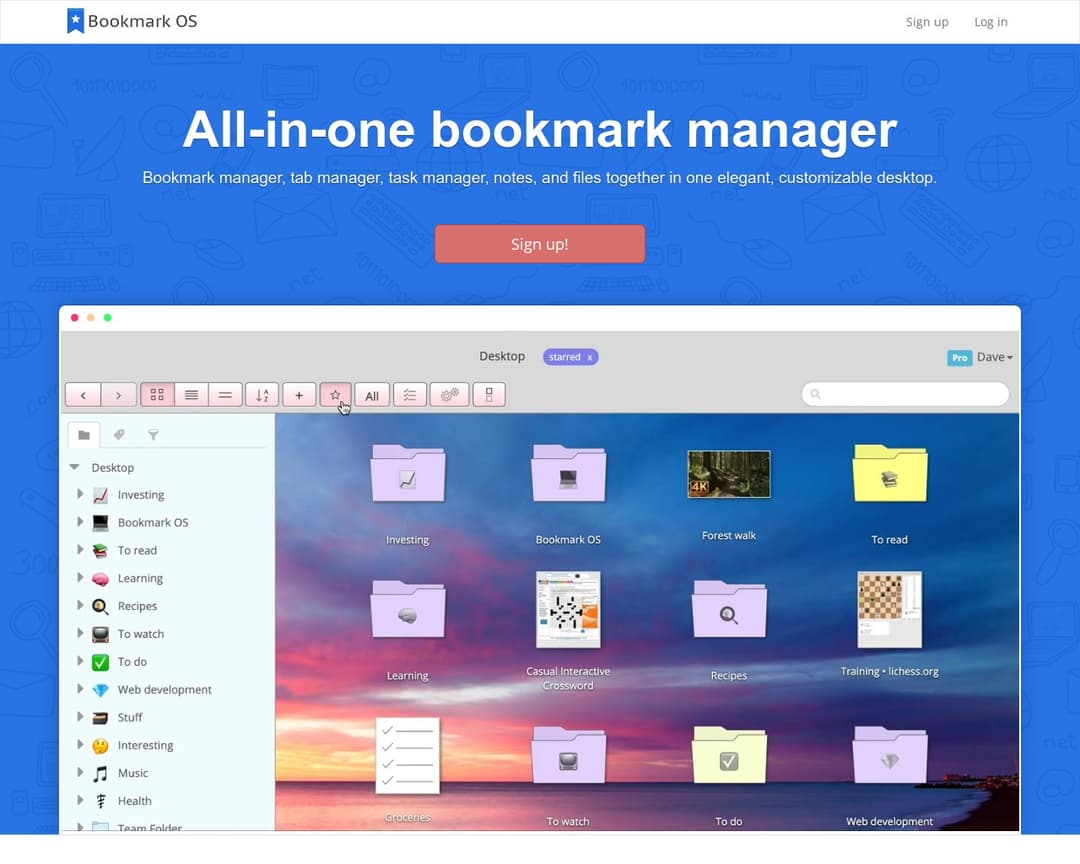Select the tags tab in sidebar
The width and height of the screenshot is (1080, 864).
119,435
